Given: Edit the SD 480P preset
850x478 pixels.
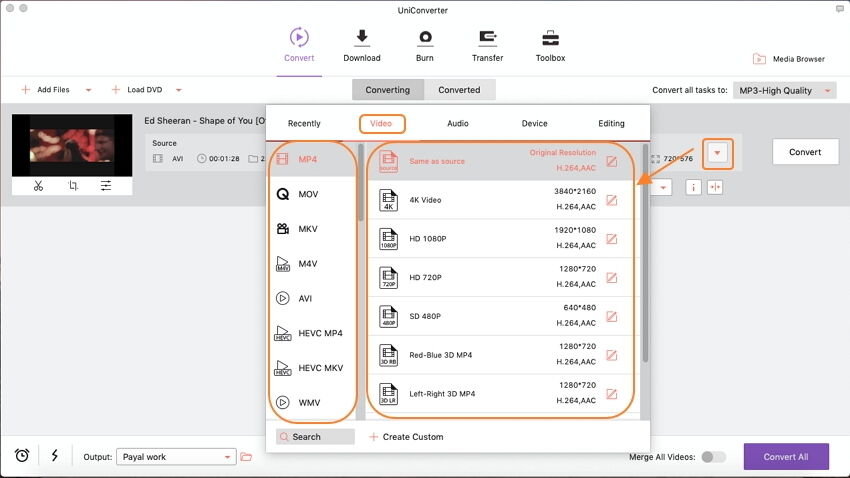Looking at the screenshot, I should click(x=611, y=316).
